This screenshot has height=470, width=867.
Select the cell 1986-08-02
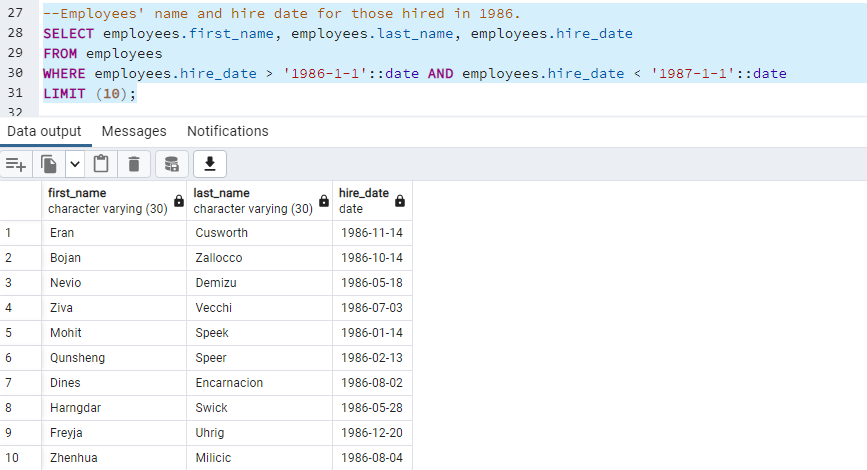pyautogui.click(x=372, y=383)
